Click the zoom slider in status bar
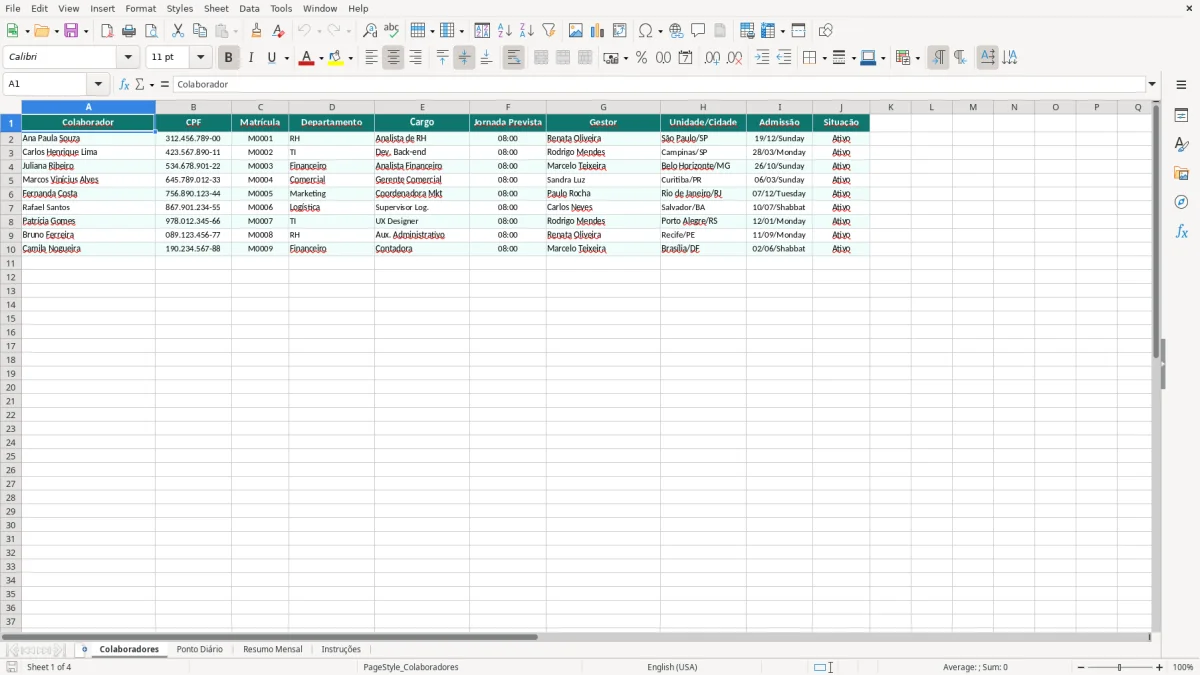Image resolution: width=1200 pixels, height=675 pixels. pos(1120,667)
